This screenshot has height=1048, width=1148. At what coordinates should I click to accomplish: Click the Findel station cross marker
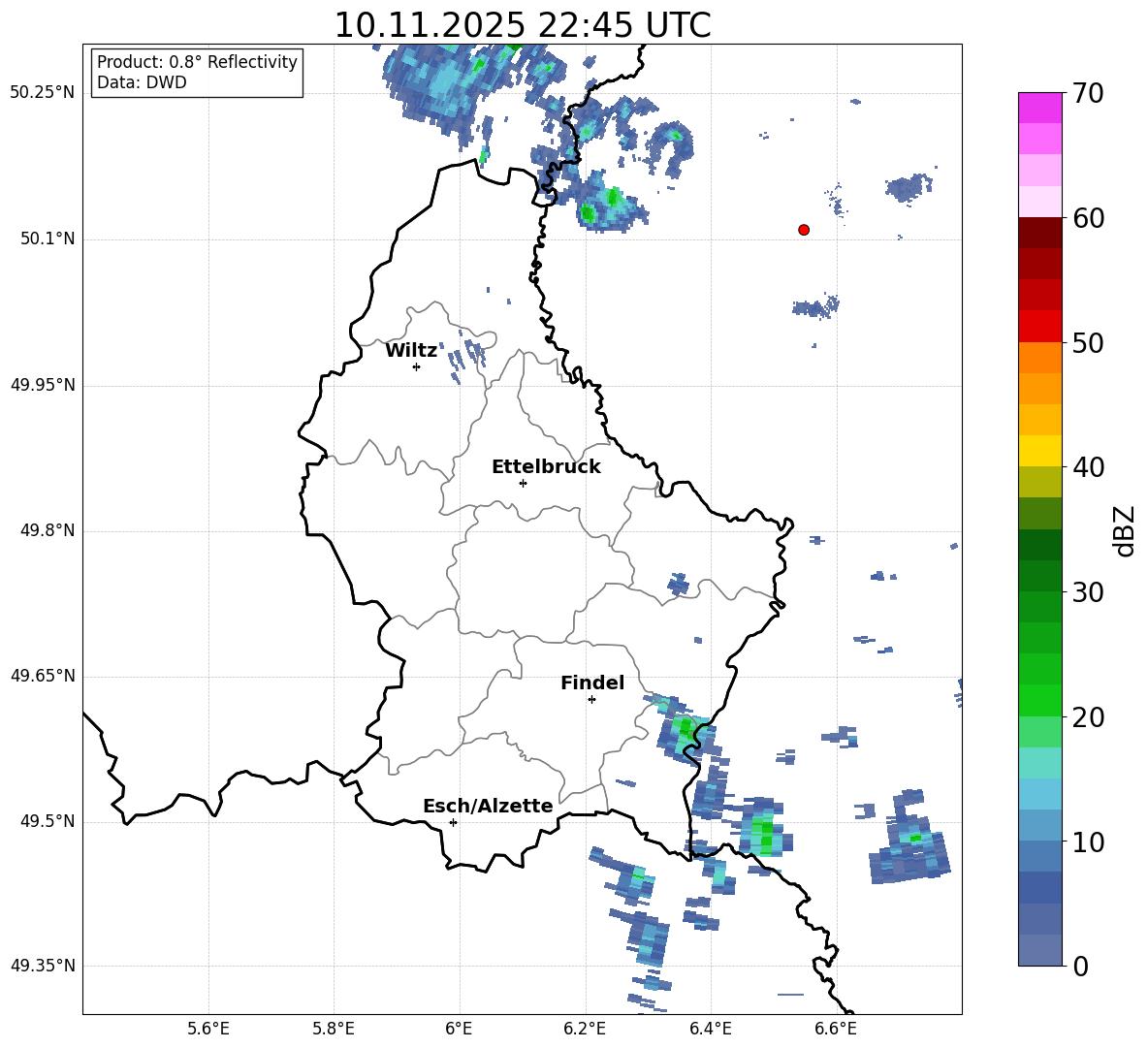[591, 700]
